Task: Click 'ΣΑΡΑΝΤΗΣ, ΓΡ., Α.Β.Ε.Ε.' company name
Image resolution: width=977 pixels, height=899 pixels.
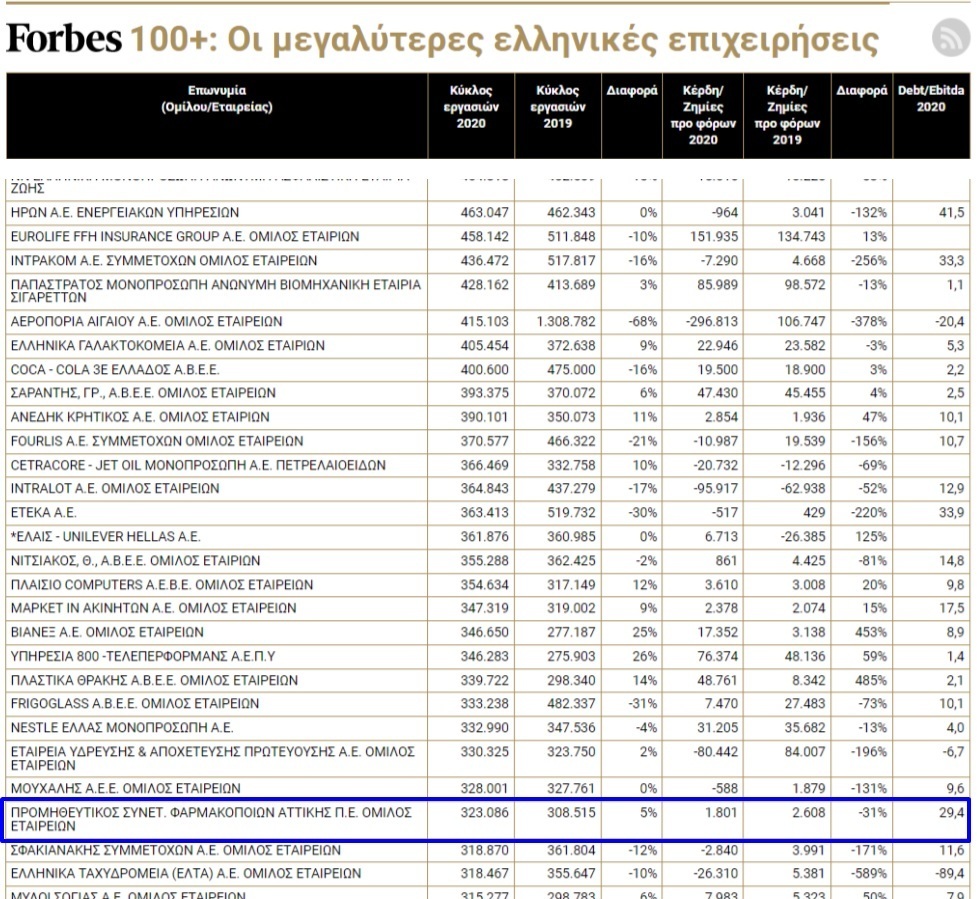Action: click(x=143, y=393)
